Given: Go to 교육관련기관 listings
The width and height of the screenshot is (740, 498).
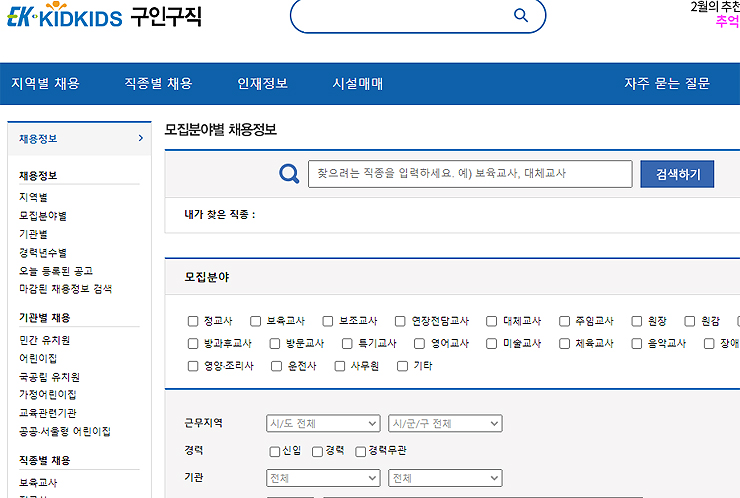Looking at the screenshot, I should click(47, 413).
